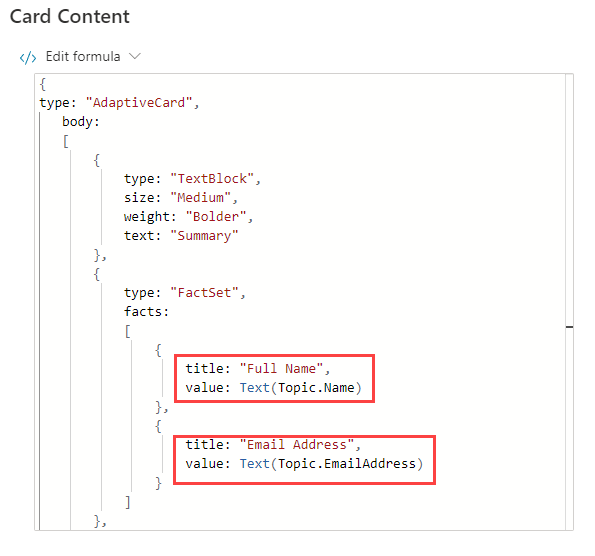Click the "FactSet" type string
595x556 pixels.
click(204, 293)
